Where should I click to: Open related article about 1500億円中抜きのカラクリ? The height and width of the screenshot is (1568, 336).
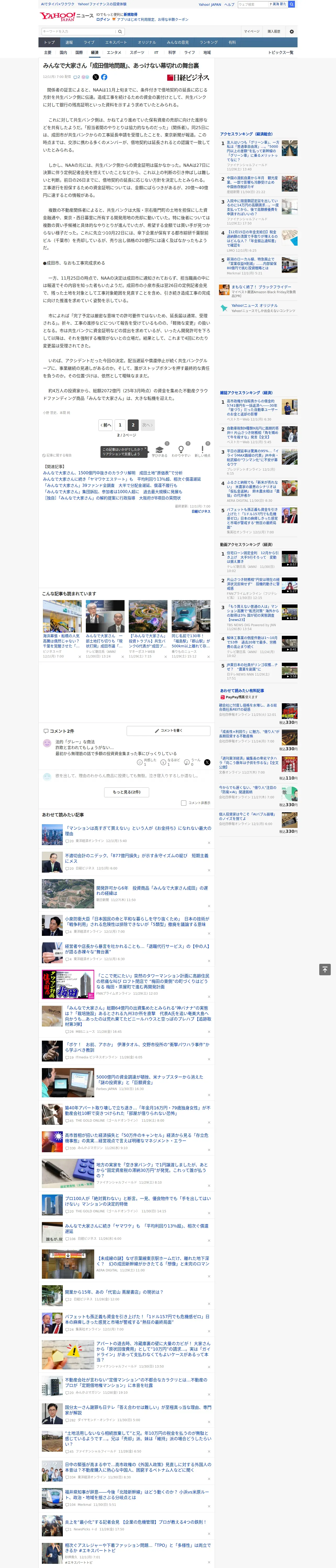(112, 473)
